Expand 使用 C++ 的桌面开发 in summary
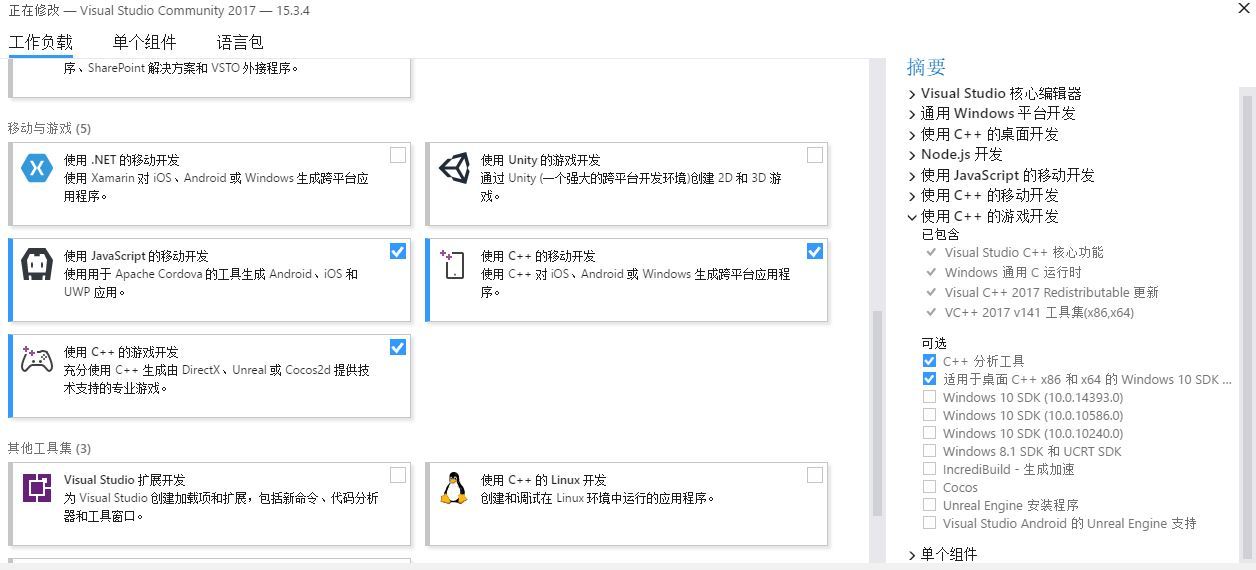 [x=912, y=135]
